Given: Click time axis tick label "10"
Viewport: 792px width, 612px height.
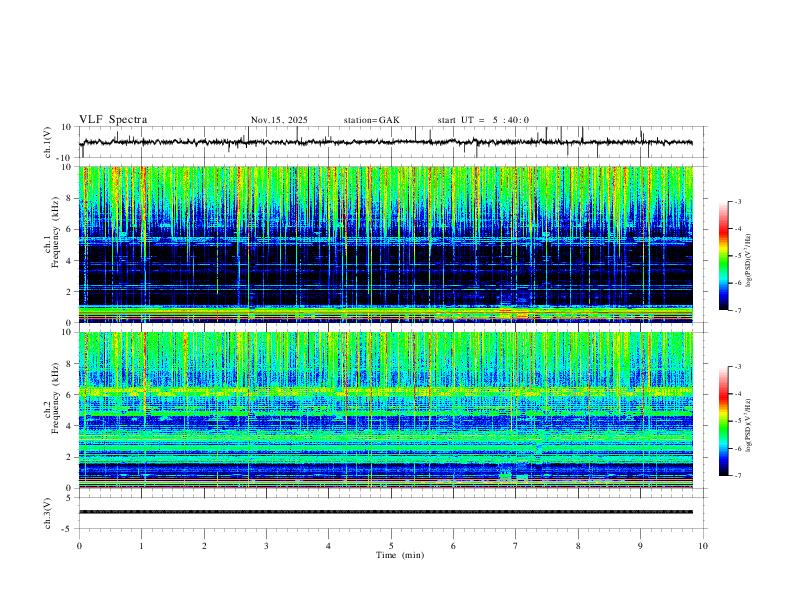Looking at the screenshot, I should tap(703, 546).
